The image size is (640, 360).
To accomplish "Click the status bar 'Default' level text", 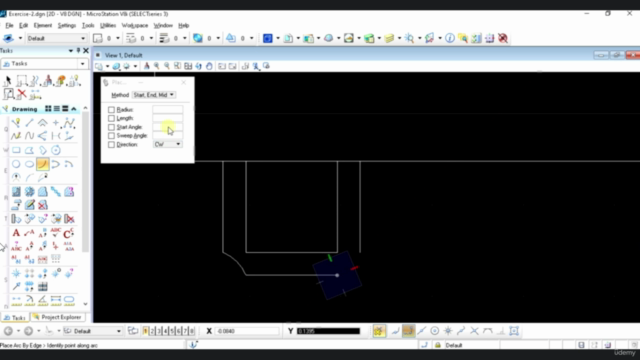I will pos(453,345).
